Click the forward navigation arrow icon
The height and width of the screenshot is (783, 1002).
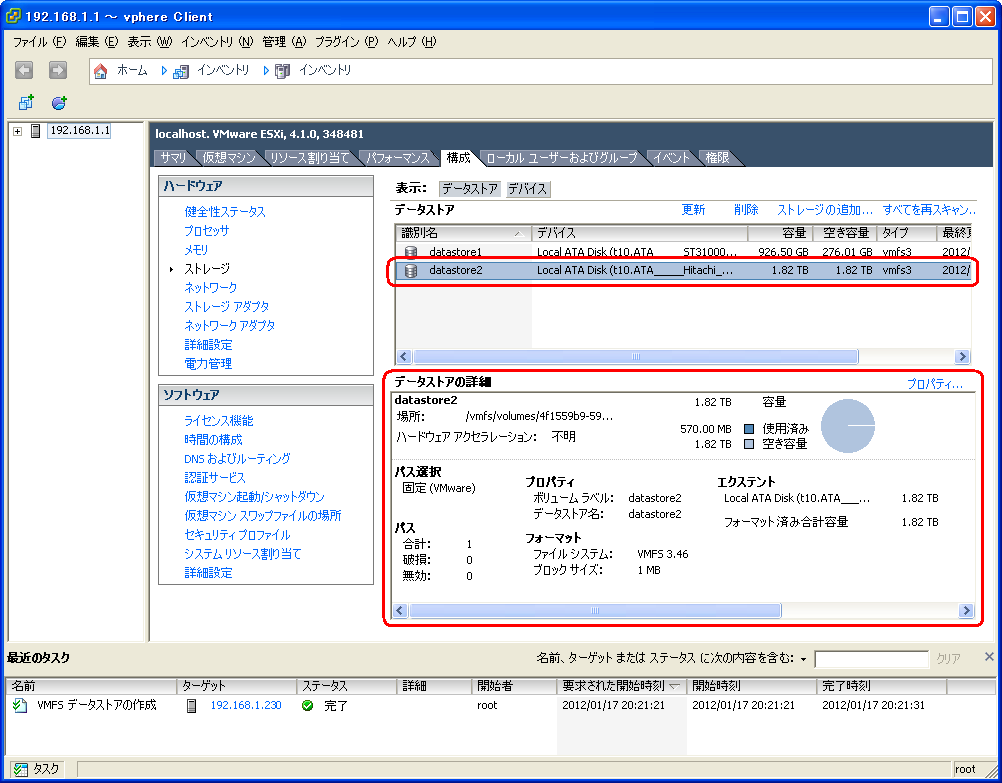(57, 70)
